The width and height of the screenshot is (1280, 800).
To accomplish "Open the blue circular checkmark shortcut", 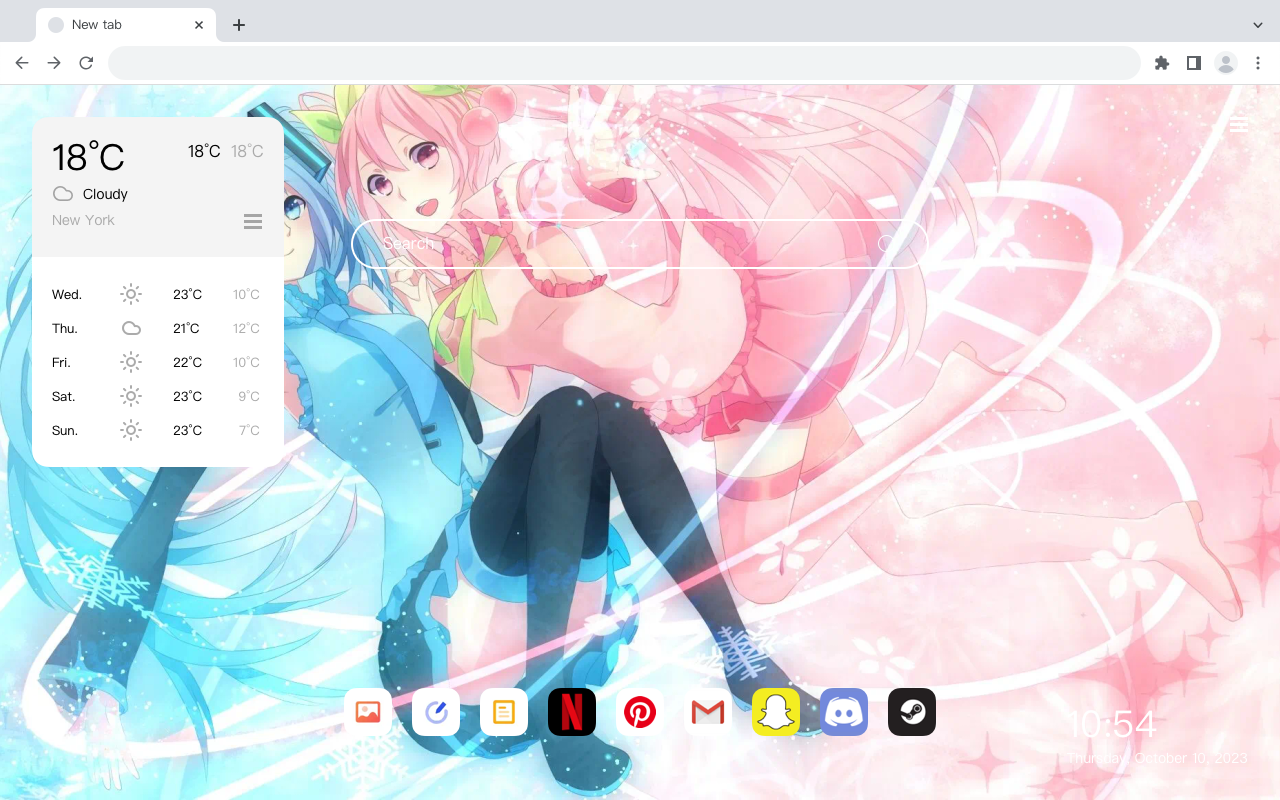I will tap(436, 712).
